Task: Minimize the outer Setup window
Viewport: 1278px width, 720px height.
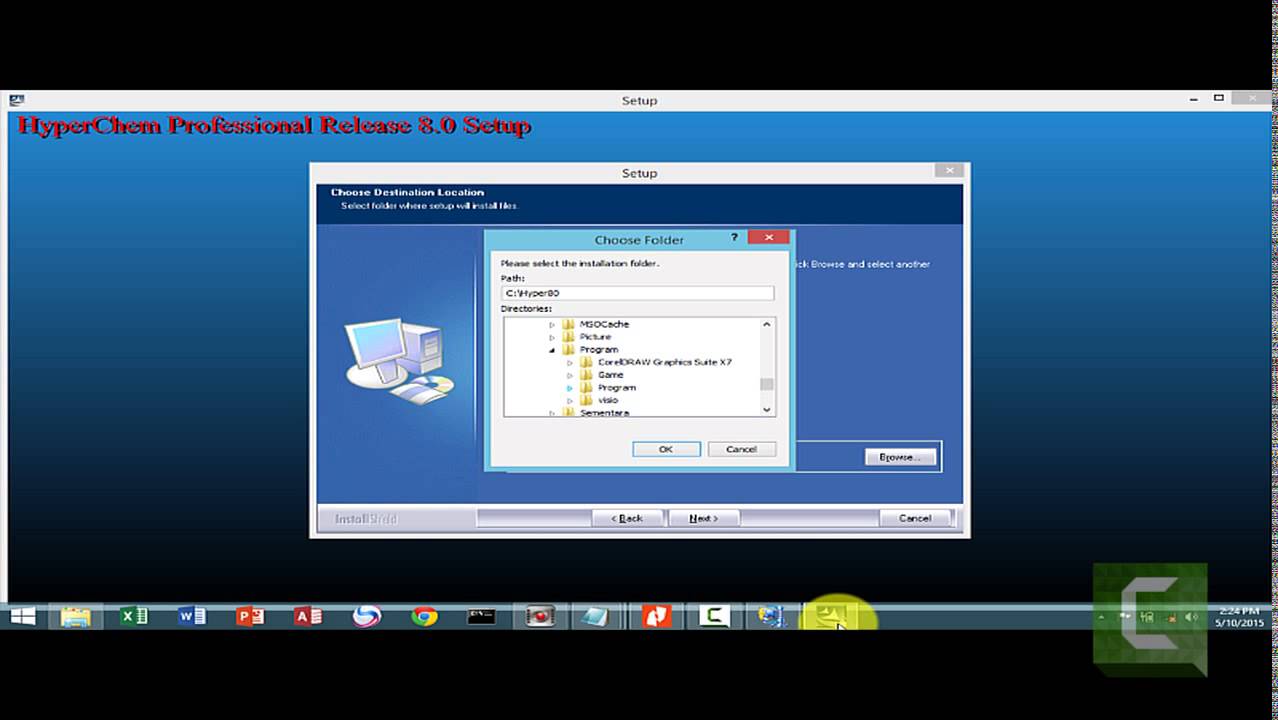Action: 1194,99
